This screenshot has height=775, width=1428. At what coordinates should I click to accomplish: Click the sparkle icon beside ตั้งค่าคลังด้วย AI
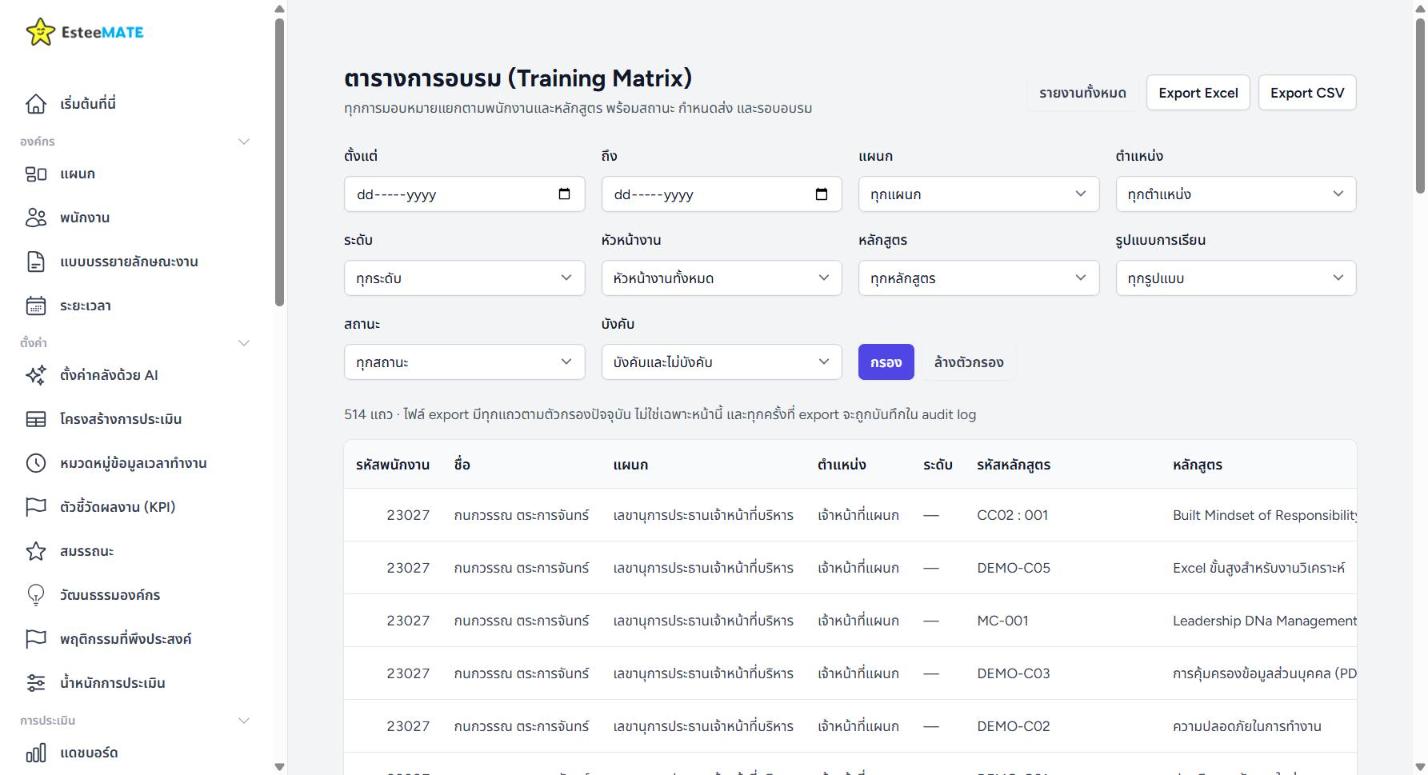point(36,375)
